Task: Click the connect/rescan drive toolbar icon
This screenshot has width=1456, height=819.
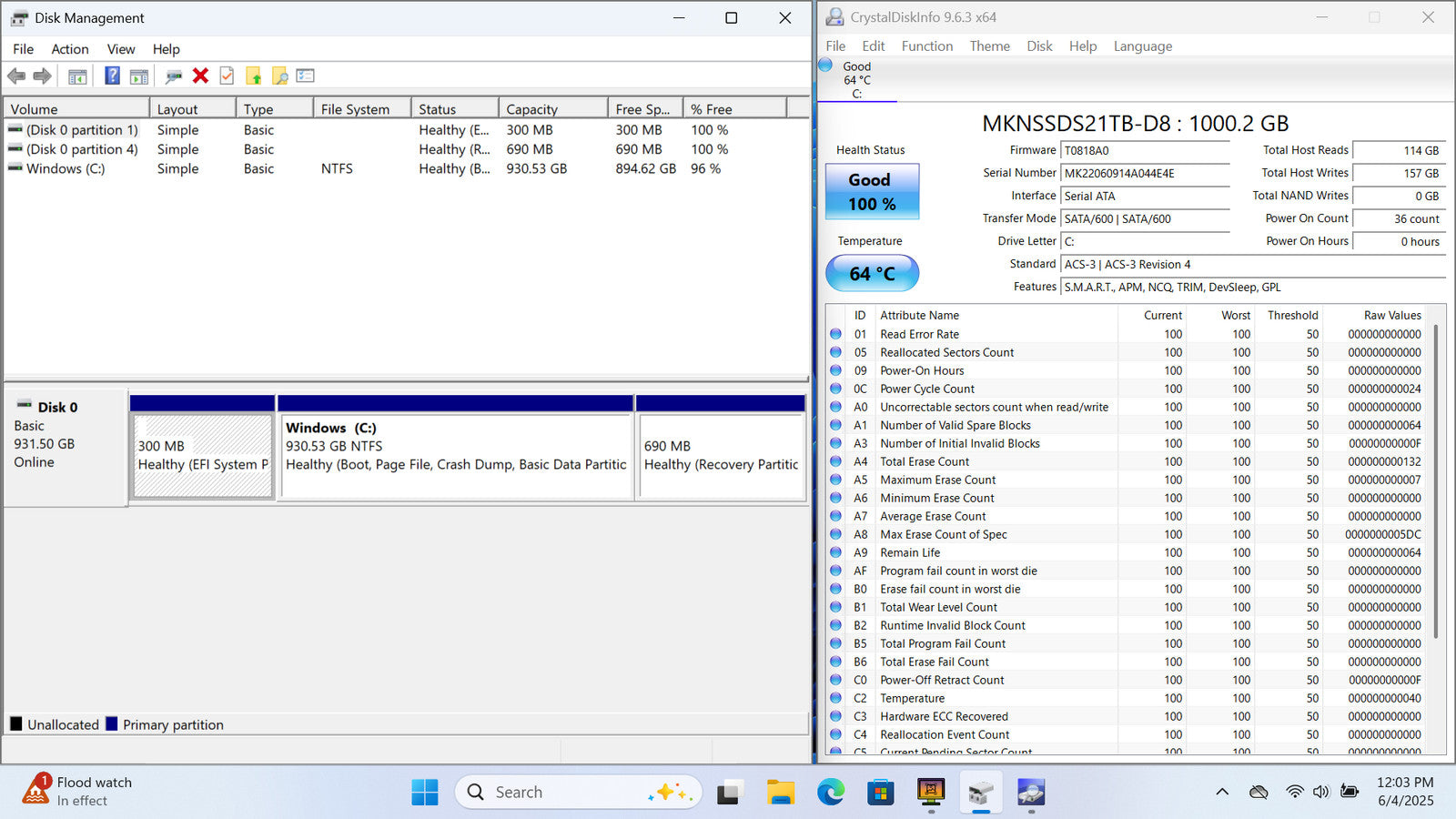Action: tap(174, 76)
